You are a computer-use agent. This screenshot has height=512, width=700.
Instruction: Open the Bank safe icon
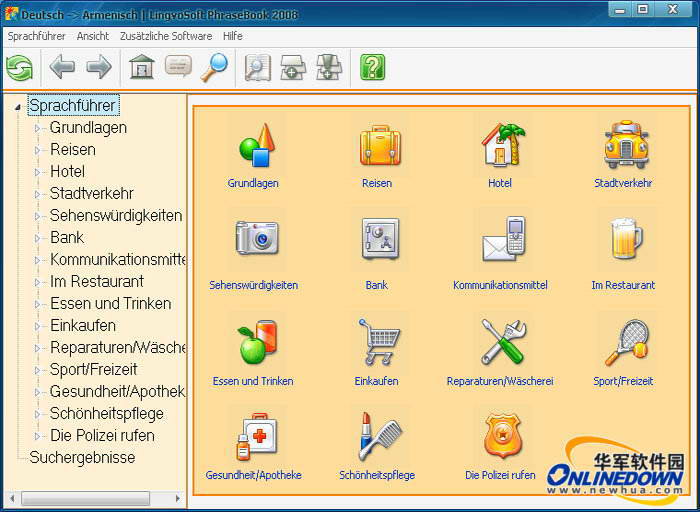click(380, 239)
